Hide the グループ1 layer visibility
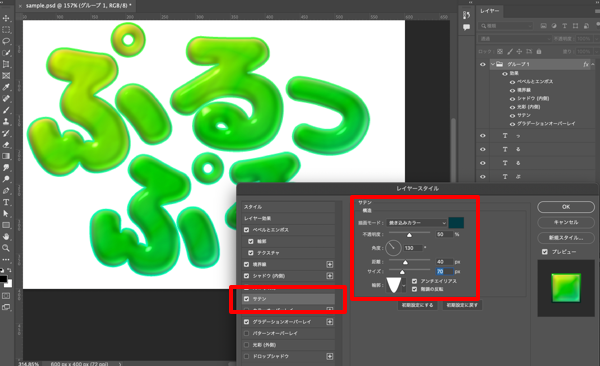Screen dimensions: 600x366 click(x=483, y=64)
